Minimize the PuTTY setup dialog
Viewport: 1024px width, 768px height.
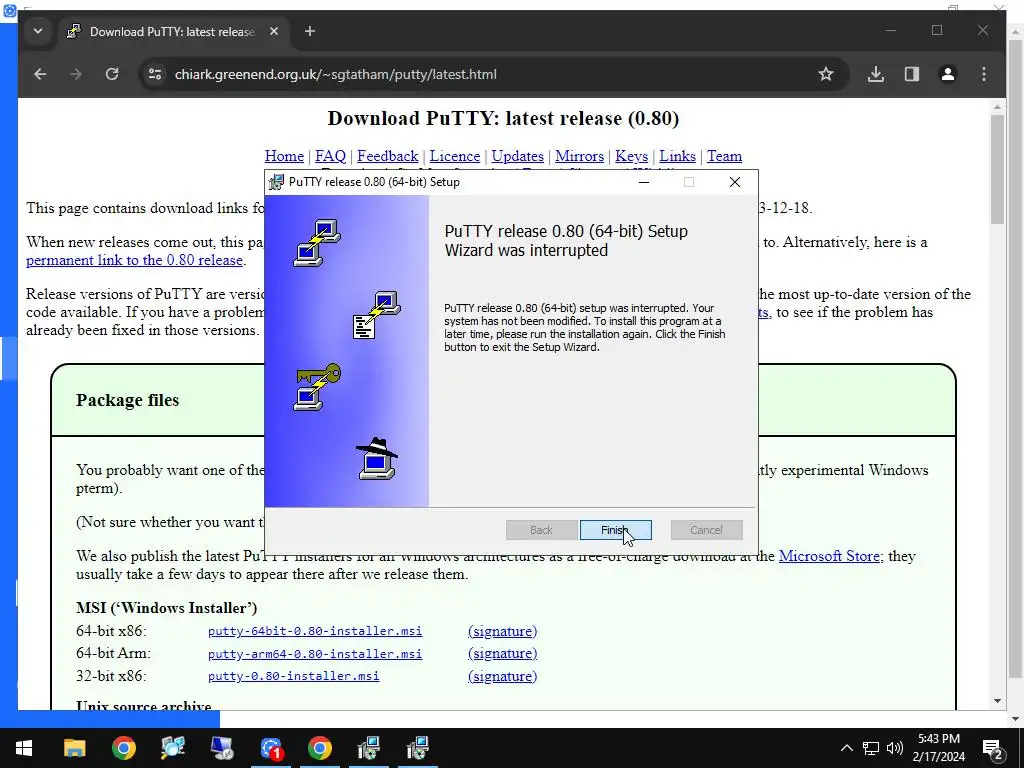[644, 182]
